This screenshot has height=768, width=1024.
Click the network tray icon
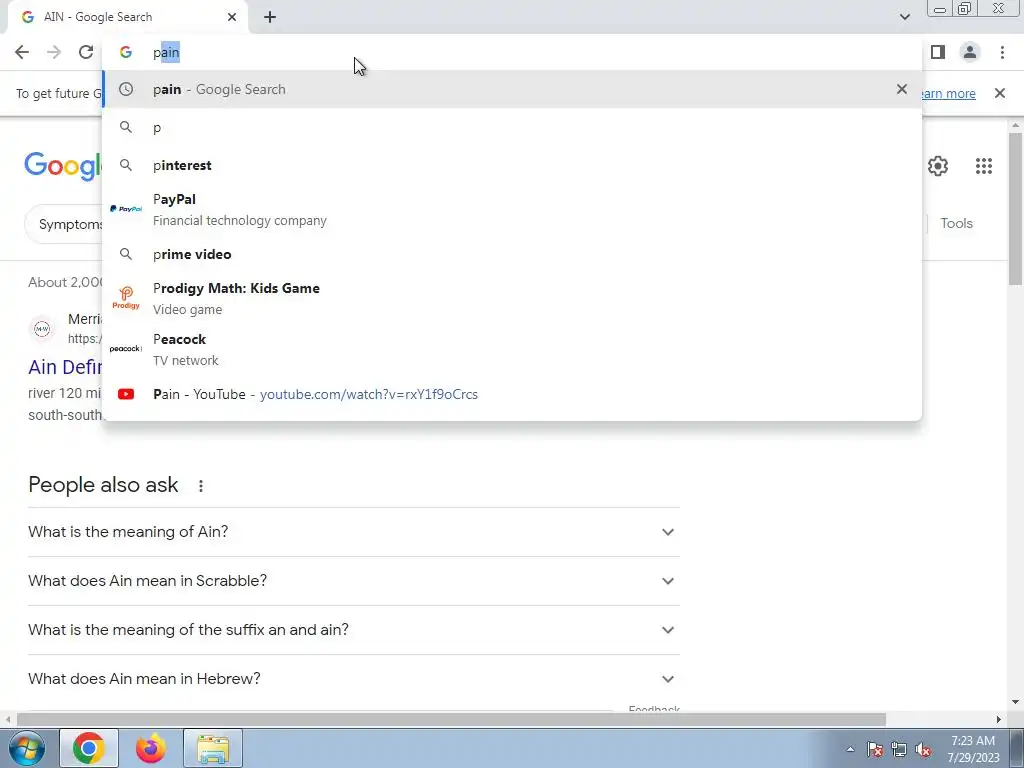(899, 749)
